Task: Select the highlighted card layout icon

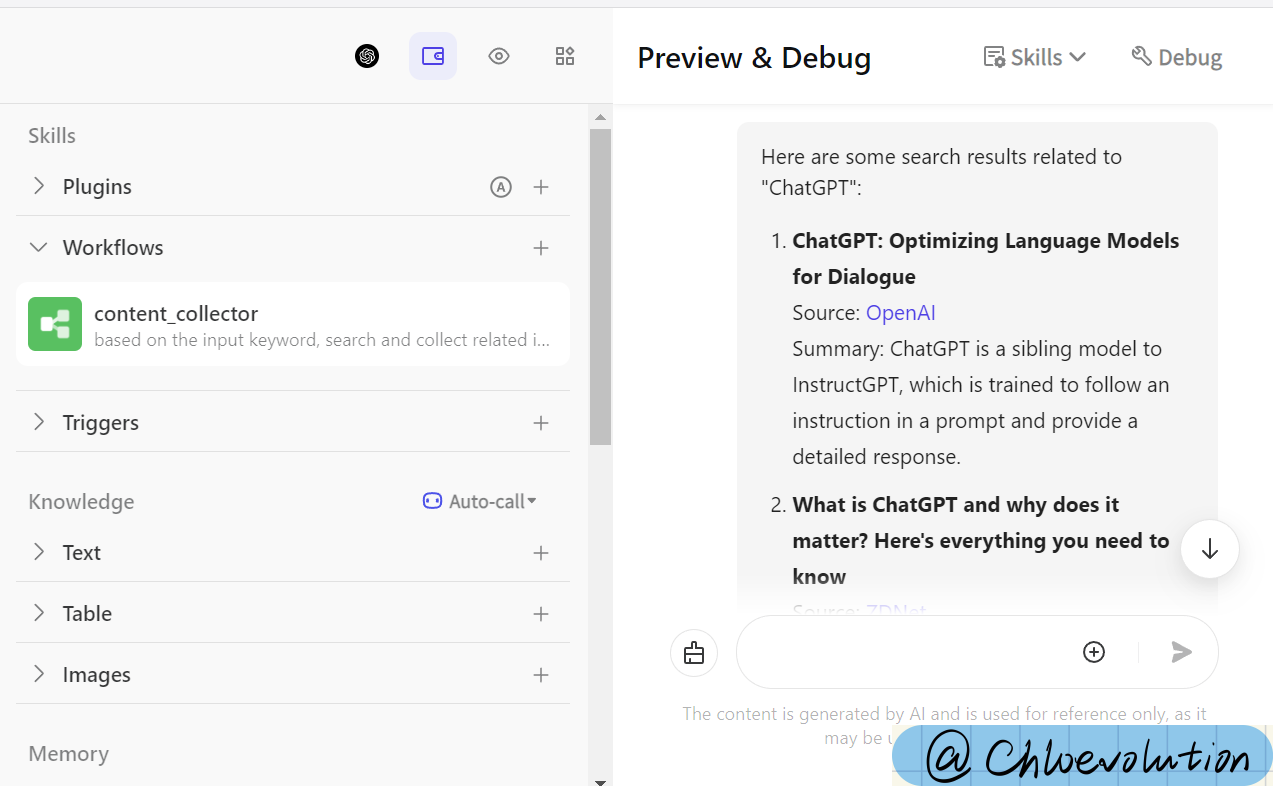Action: (433, 56)
